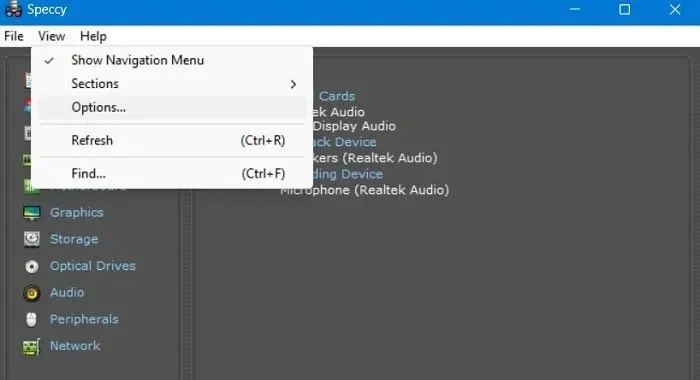Click the Graphics monitor icon
Image resolution: width=700 pixels, height=380 pixels.
pyautogui.click(x=32, y=213)
